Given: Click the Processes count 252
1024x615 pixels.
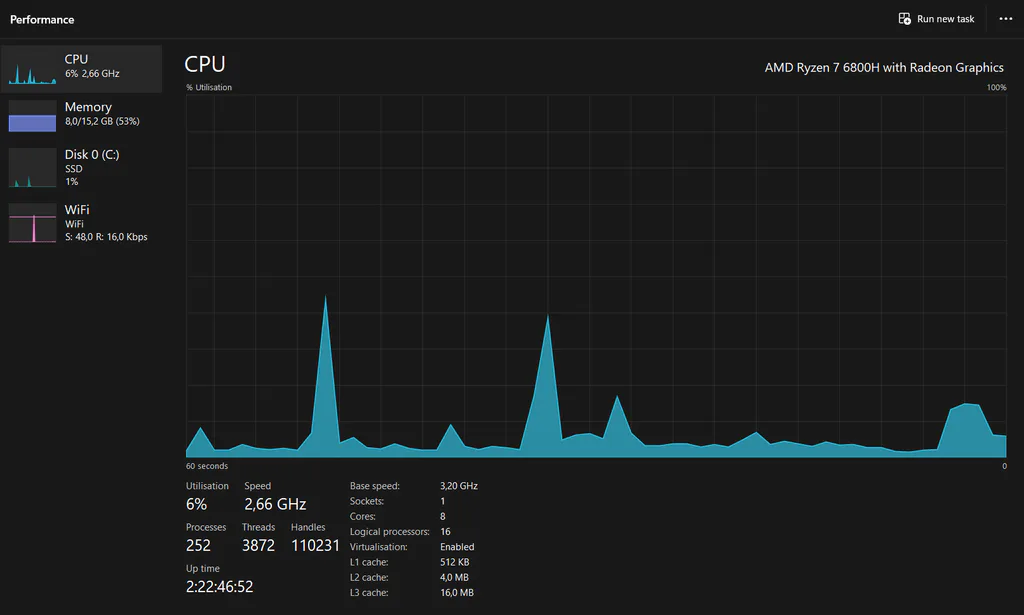Looking at the screenshot, I should [x=199, y=545].
